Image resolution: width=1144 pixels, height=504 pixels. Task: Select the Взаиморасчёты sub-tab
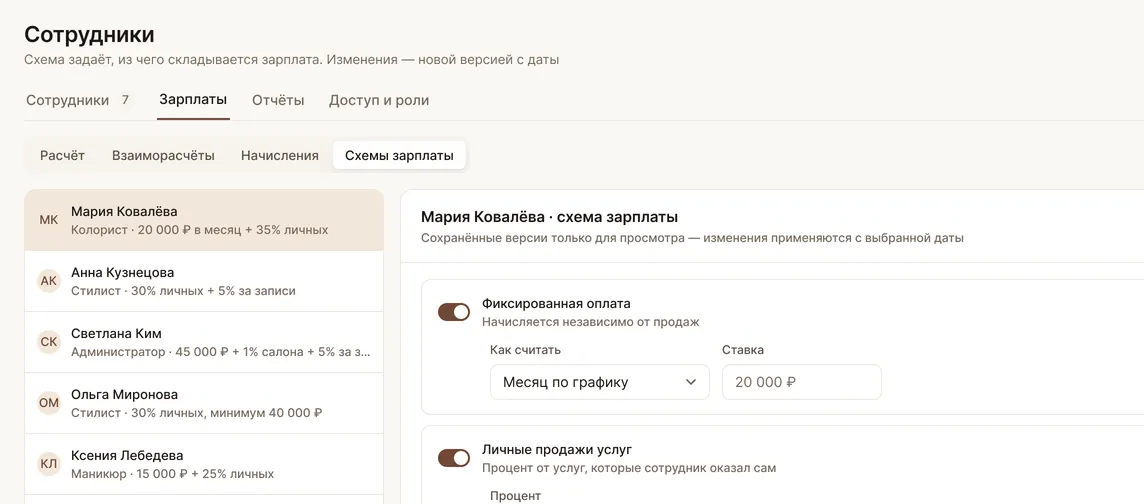point(163,155)
